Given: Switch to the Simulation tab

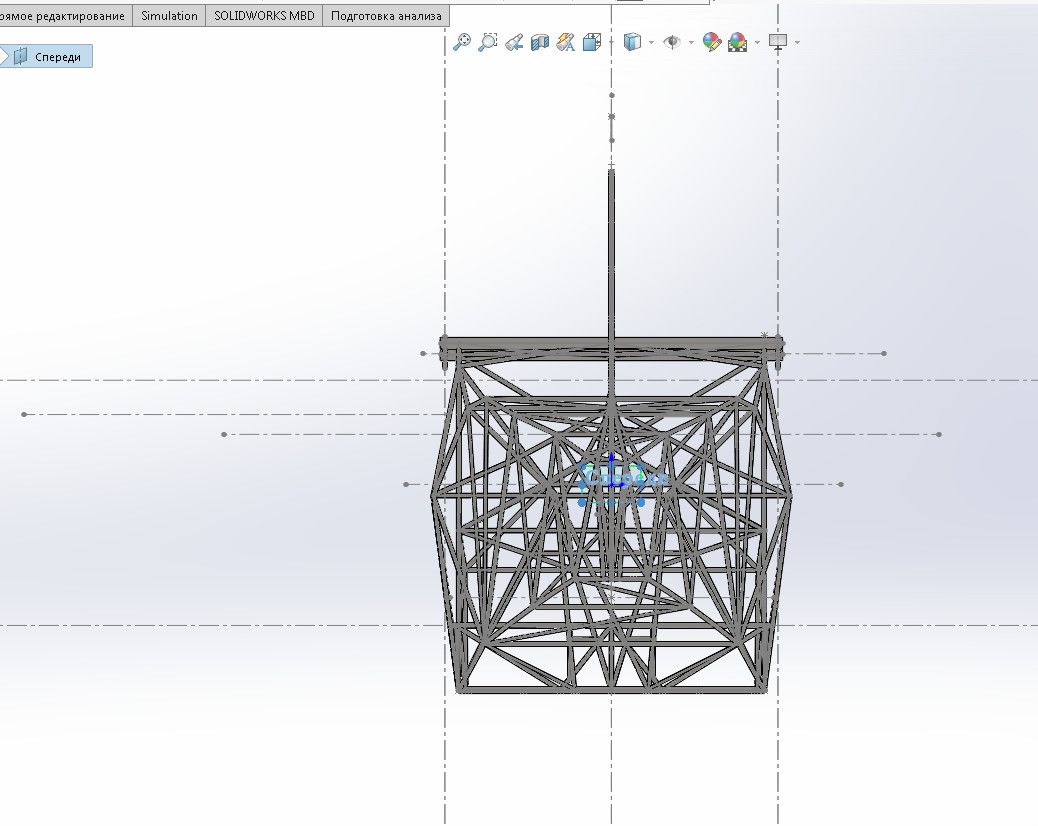Looking at the screenshot, I should tap(169, 16).
